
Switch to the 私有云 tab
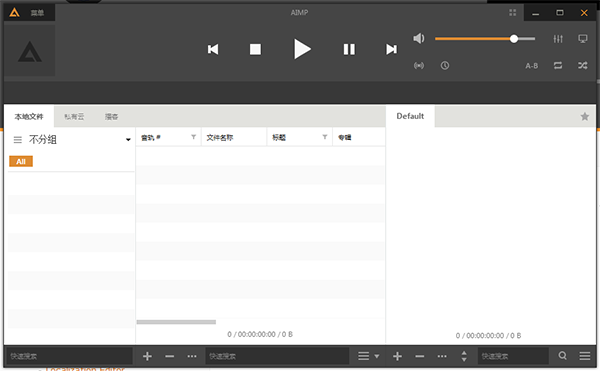click(x=74, y=117)
